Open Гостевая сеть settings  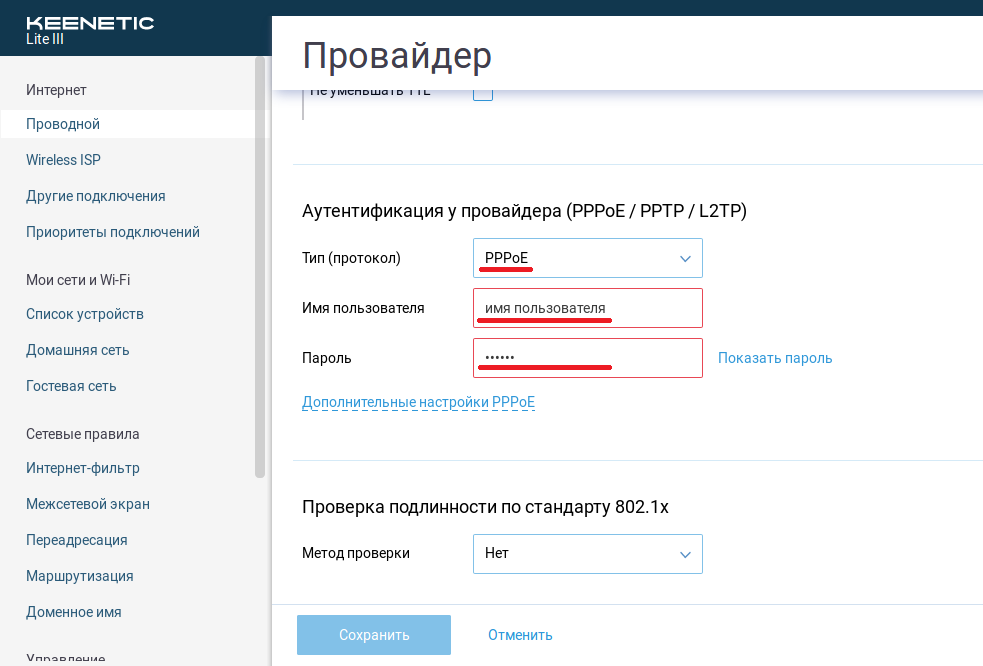tap(71, 386)
